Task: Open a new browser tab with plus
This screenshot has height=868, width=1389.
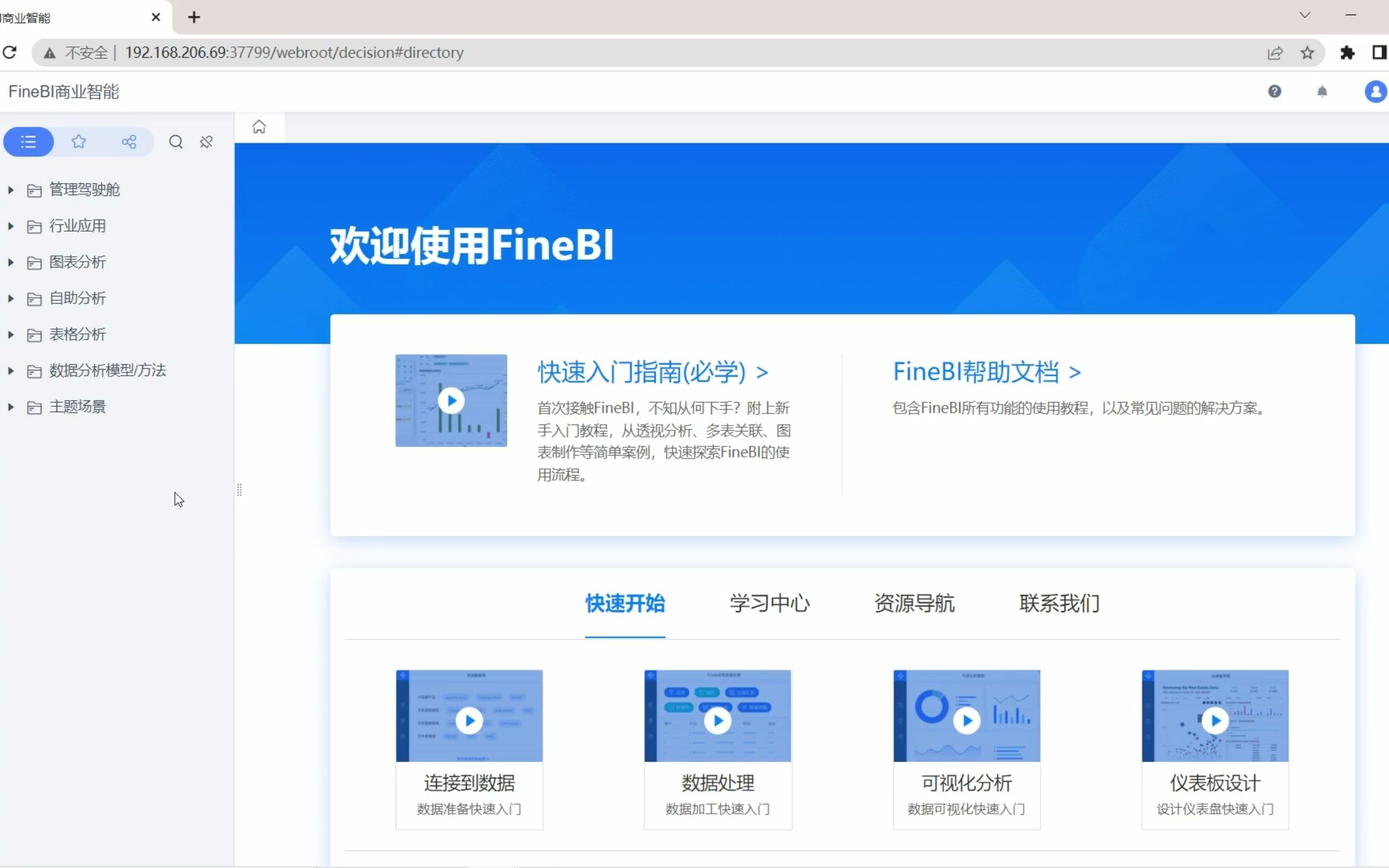Action: pos(194,17)
